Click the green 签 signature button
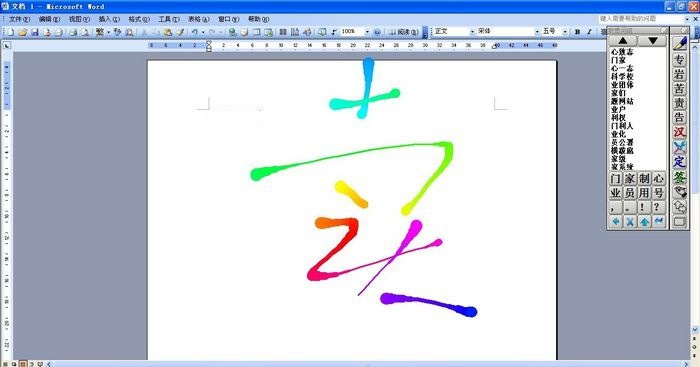The width and height of the screenshot is (700, 367). click(x=679, y=177)
